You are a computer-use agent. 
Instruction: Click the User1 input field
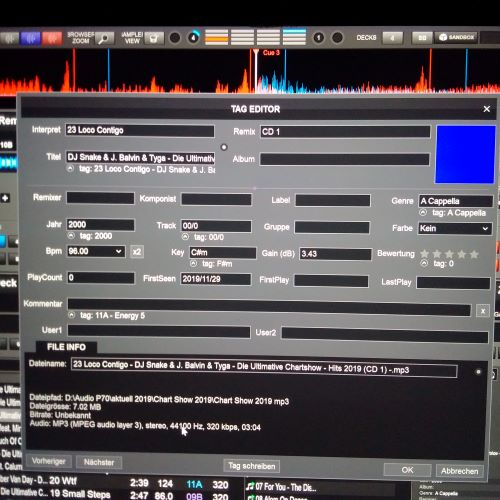tap(159, 332)
